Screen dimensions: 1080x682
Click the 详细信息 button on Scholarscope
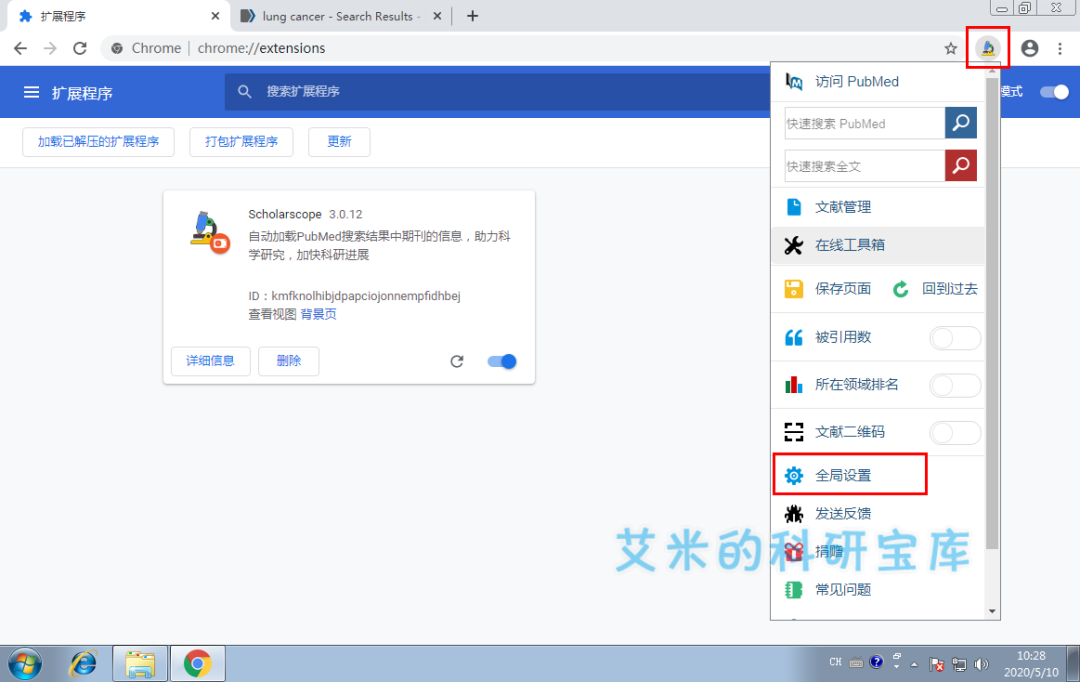(x=210, y=361)
